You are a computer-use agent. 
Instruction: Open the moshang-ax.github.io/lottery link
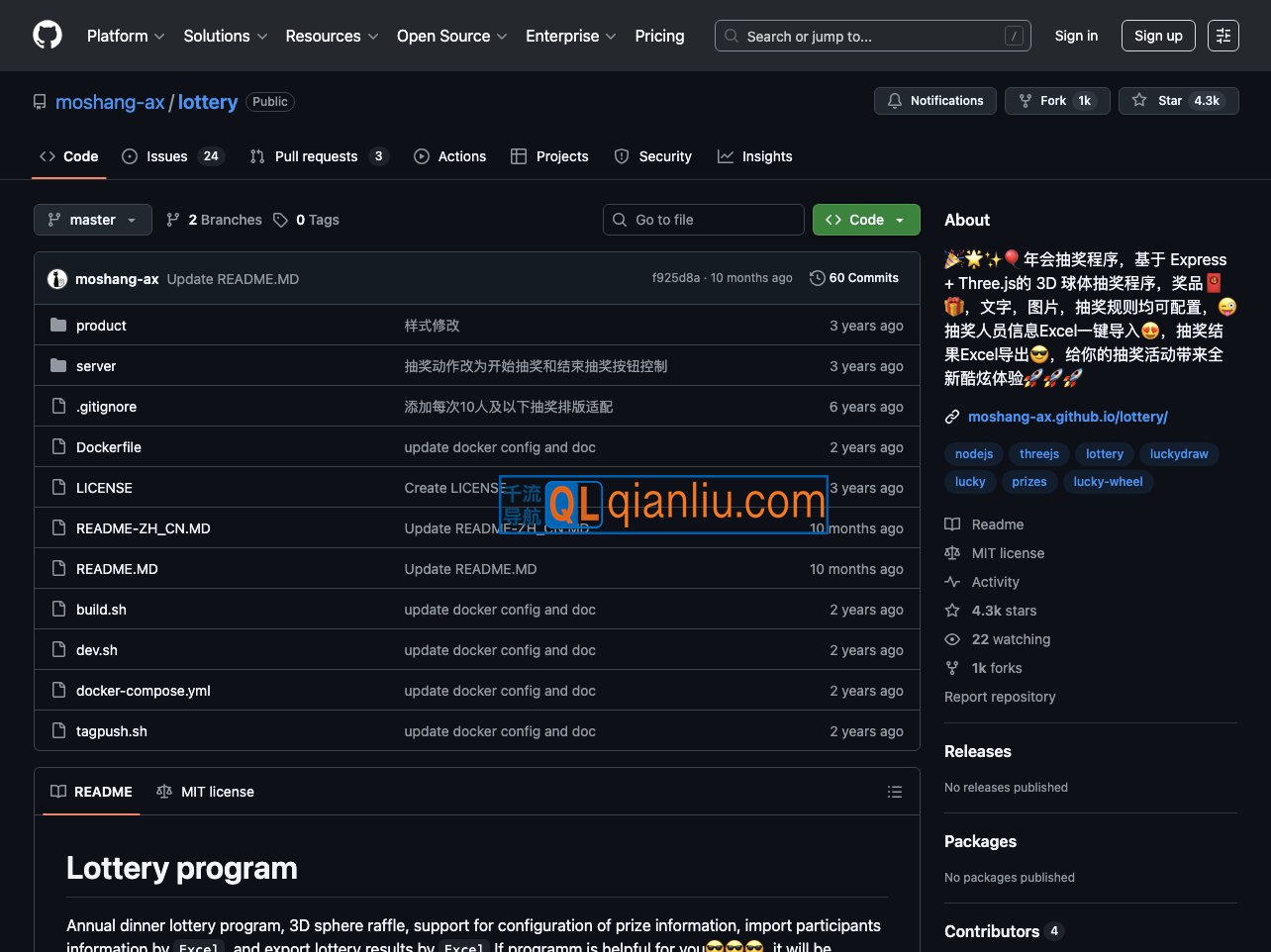1067,417
